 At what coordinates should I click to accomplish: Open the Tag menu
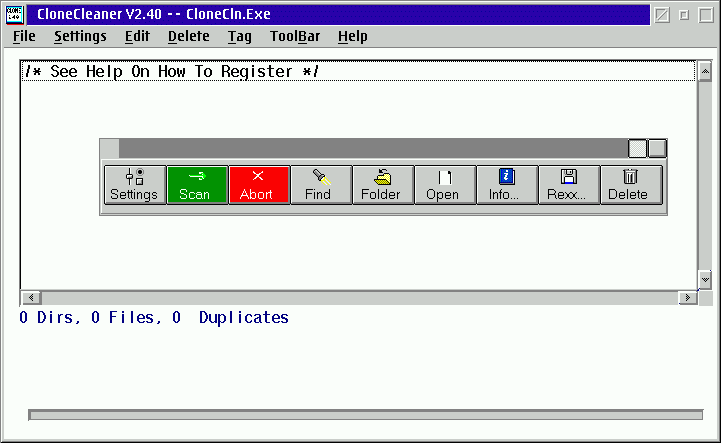point(240,36)
